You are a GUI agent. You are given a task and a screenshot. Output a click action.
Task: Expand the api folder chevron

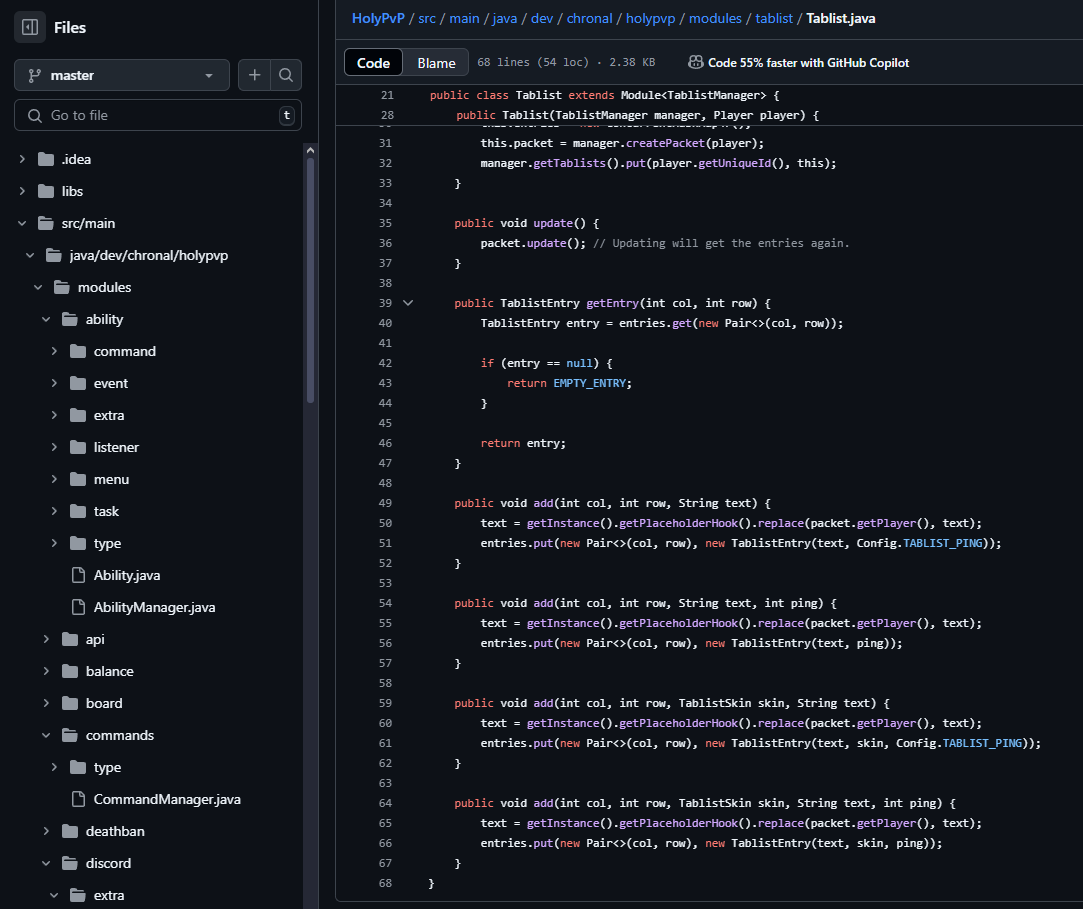click(46, 640)
